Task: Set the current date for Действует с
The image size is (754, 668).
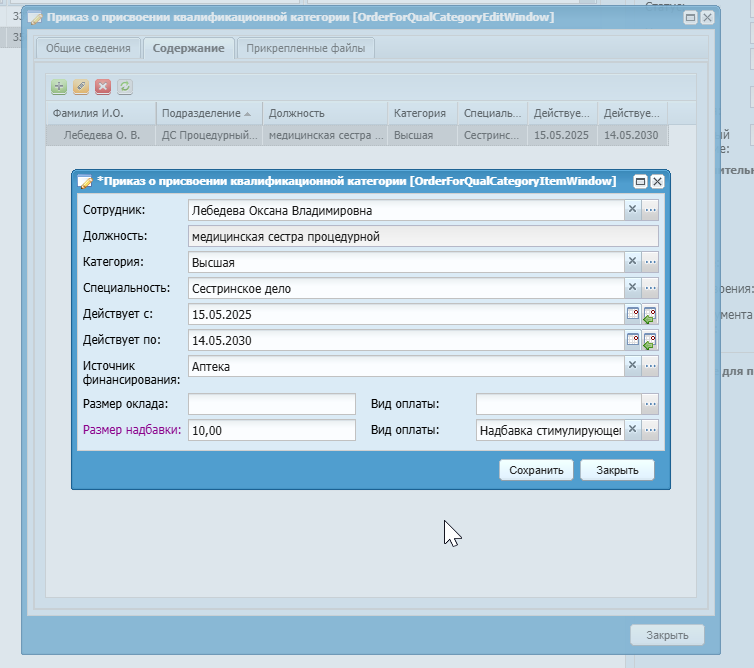Action: [x=650, y=315]
